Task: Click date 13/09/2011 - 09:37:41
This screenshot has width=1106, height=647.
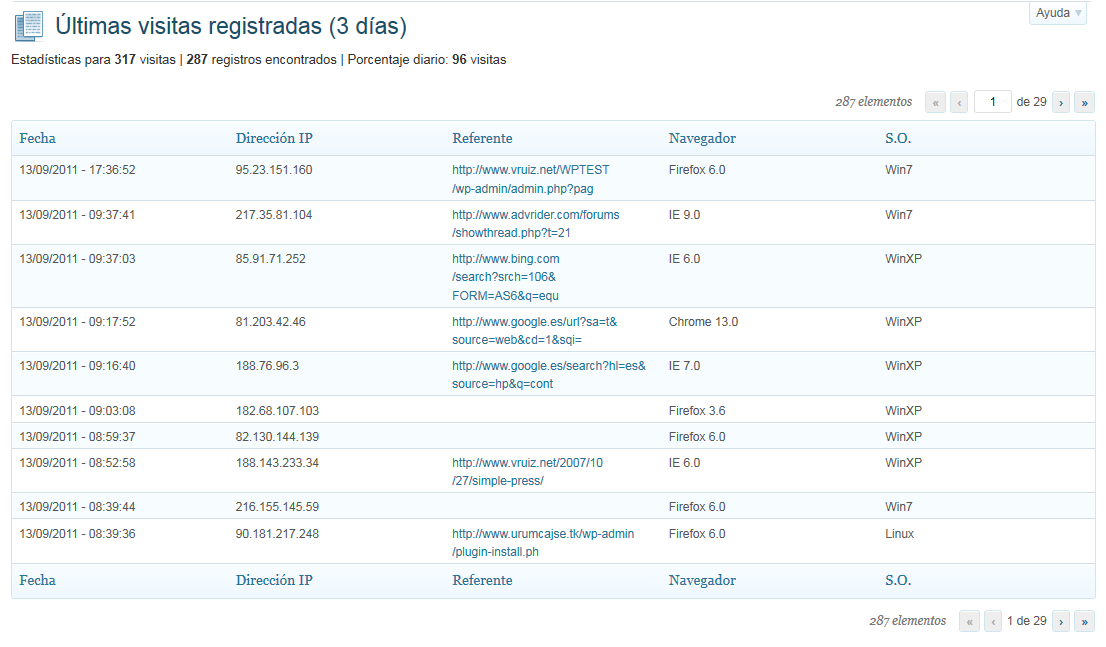Action: 78,214
